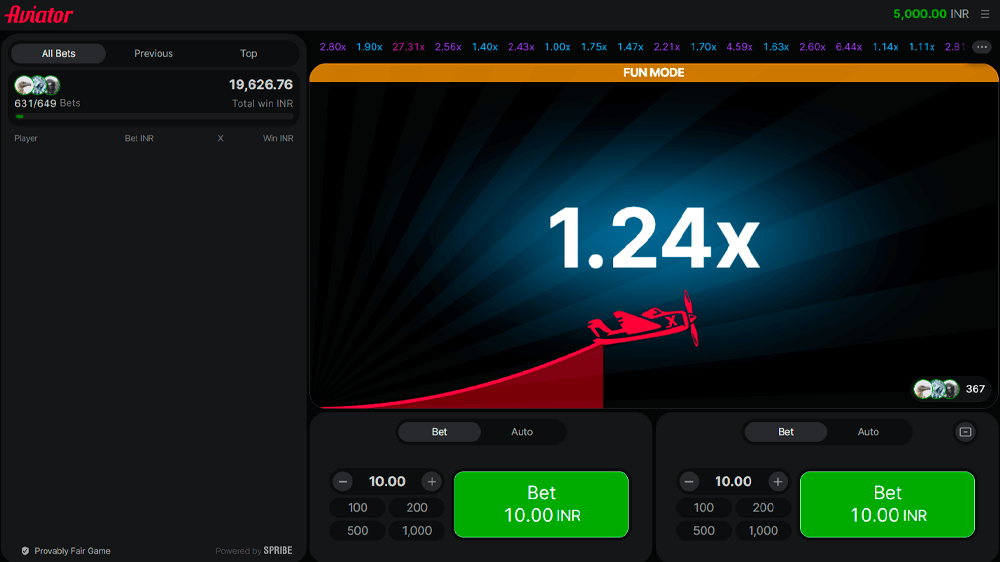Switch left bet panel to Auto mode
Image resolution: width=1000 pixels, height=562 pixels.
click(522, 432)
